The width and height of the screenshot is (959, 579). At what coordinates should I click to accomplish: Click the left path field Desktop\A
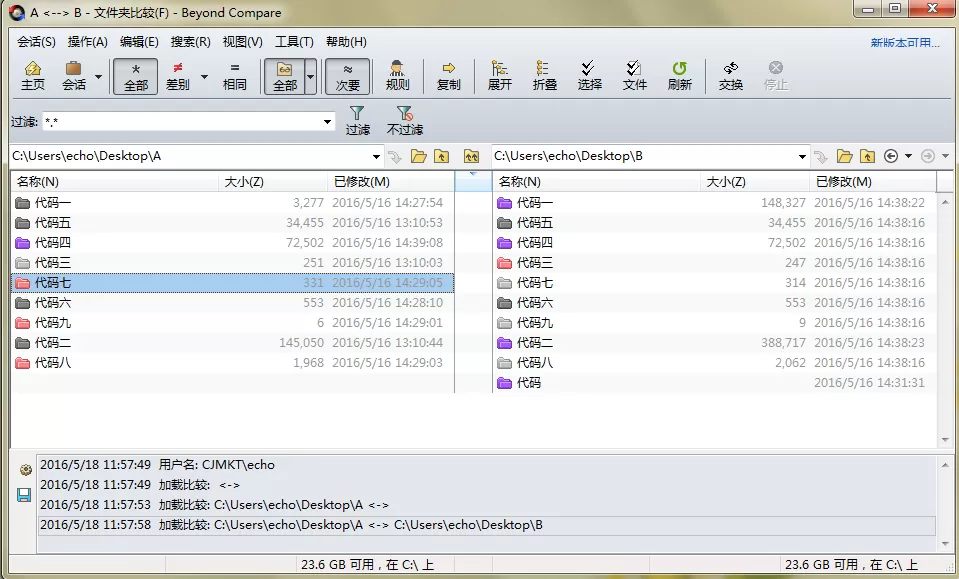pyautogui.click(x=190, y=156)
